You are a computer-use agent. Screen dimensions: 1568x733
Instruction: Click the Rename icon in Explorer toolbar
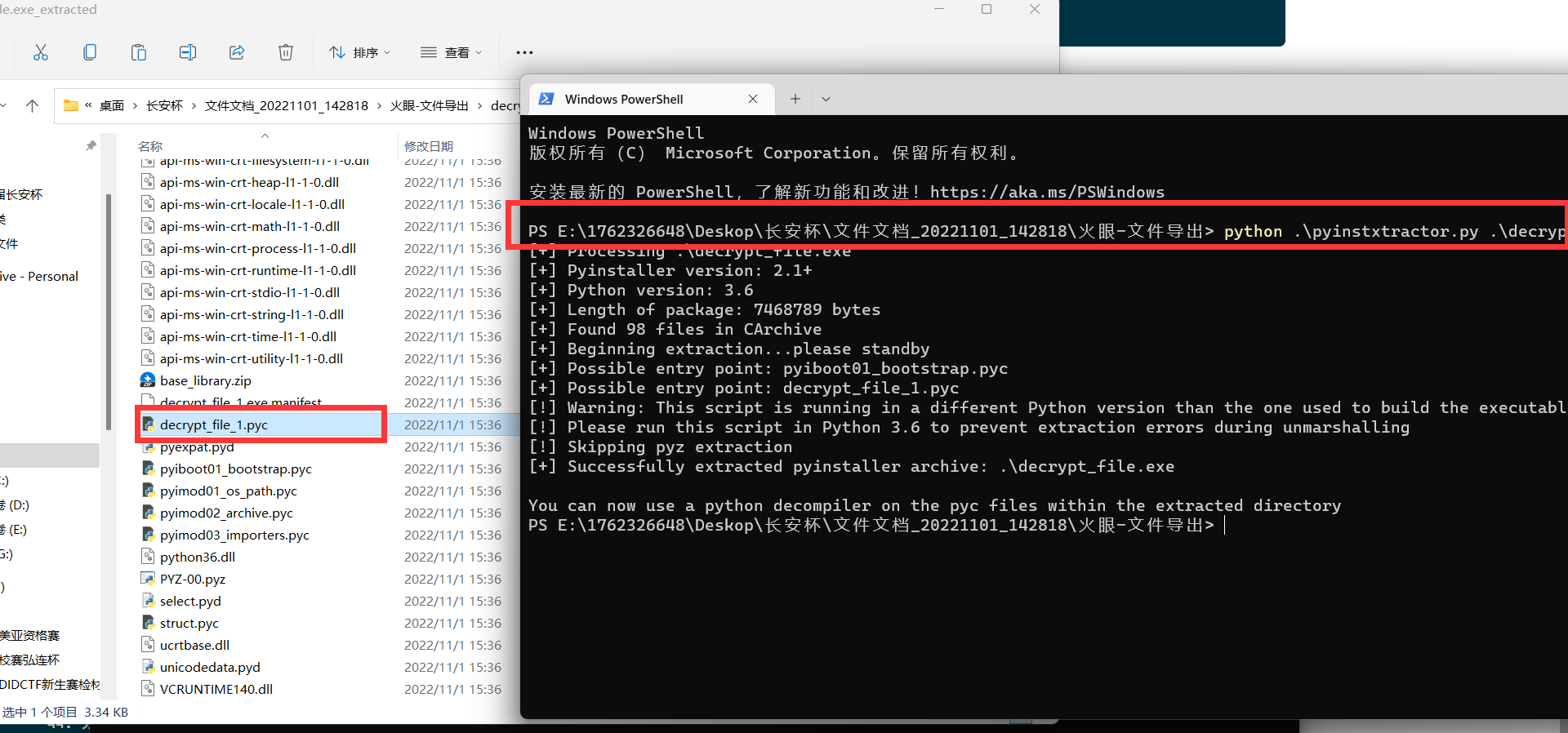[x=188, y=52]
